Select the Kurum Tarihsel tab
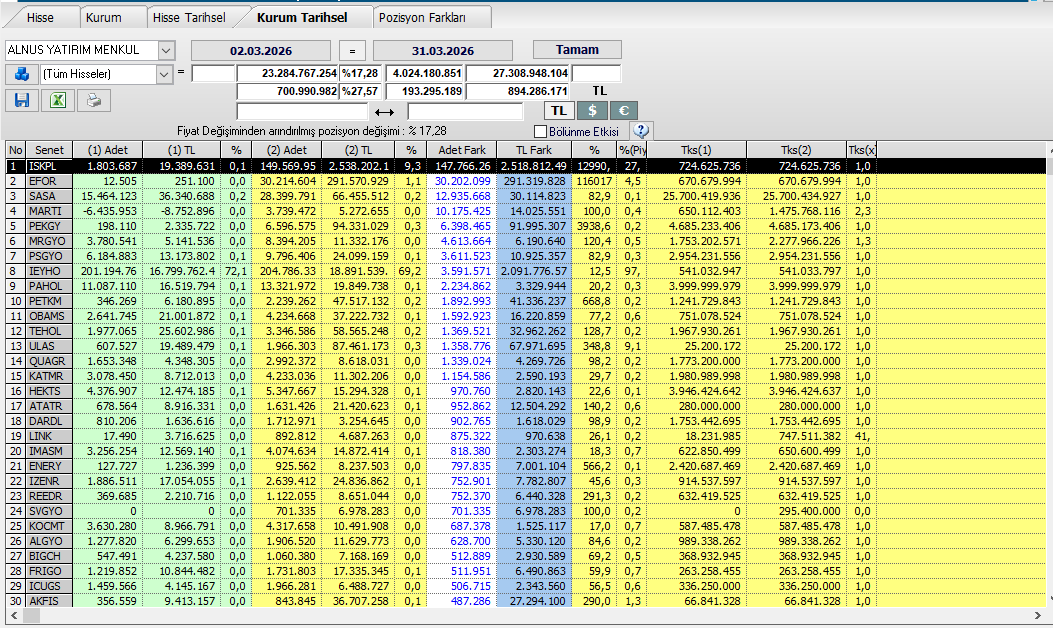Screen dimensions: 1053x628 click(302, 17)
